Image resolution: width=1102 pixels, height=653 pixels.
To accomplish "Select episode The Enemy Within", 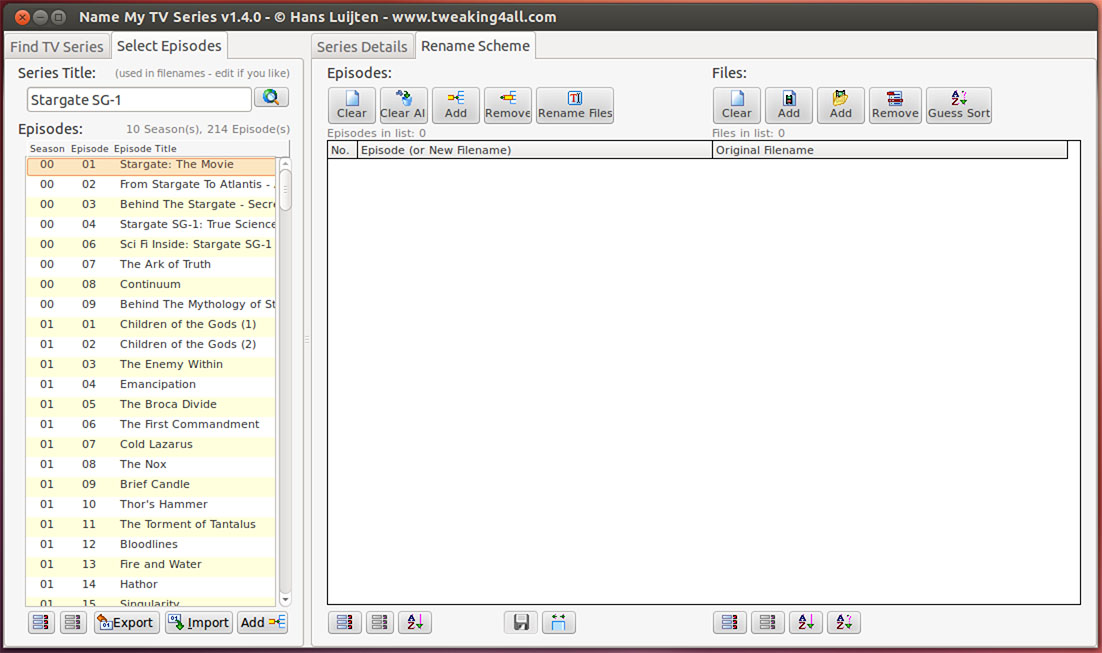I will click(151, 365).
